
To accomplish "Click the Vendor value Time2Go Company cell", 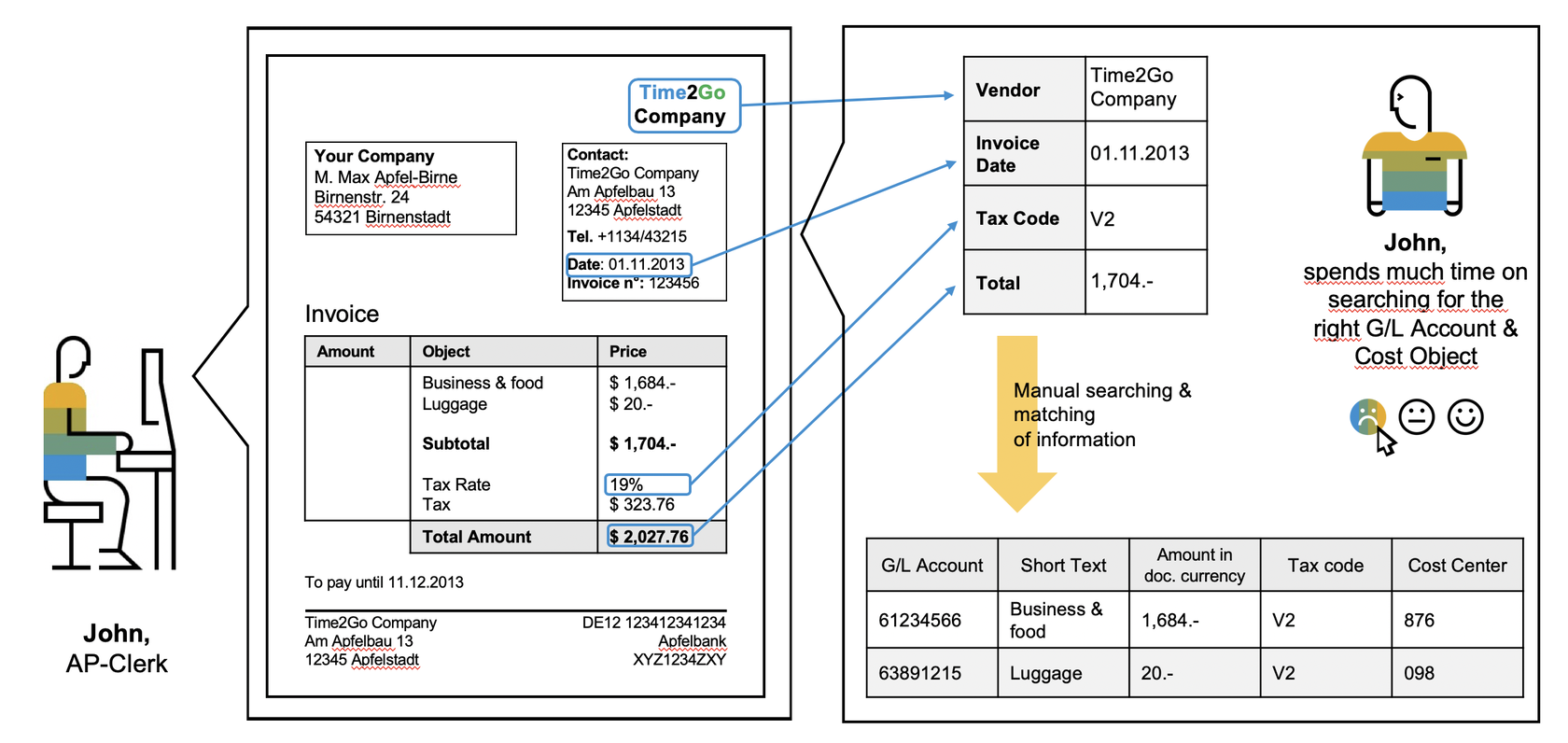I will tap(1146, 89).
